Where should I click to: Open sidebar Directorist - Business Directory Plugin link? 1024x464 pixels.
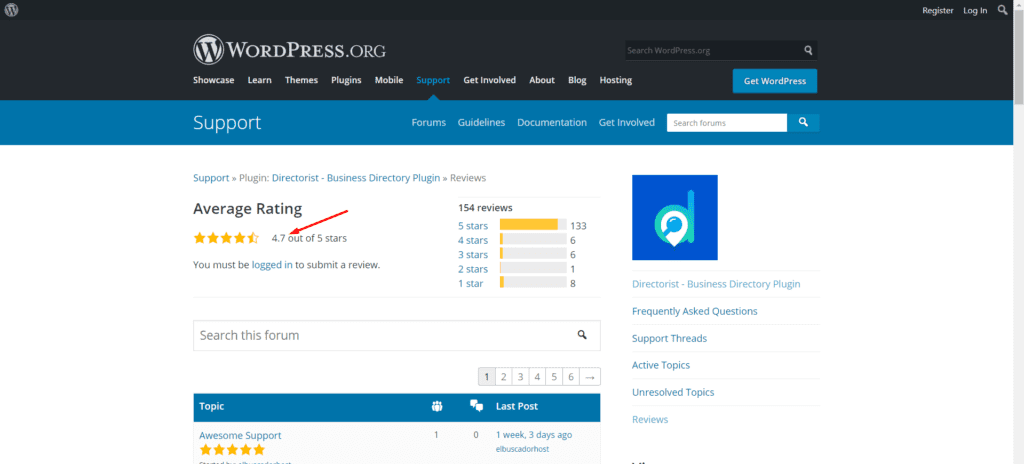point(716,284)
